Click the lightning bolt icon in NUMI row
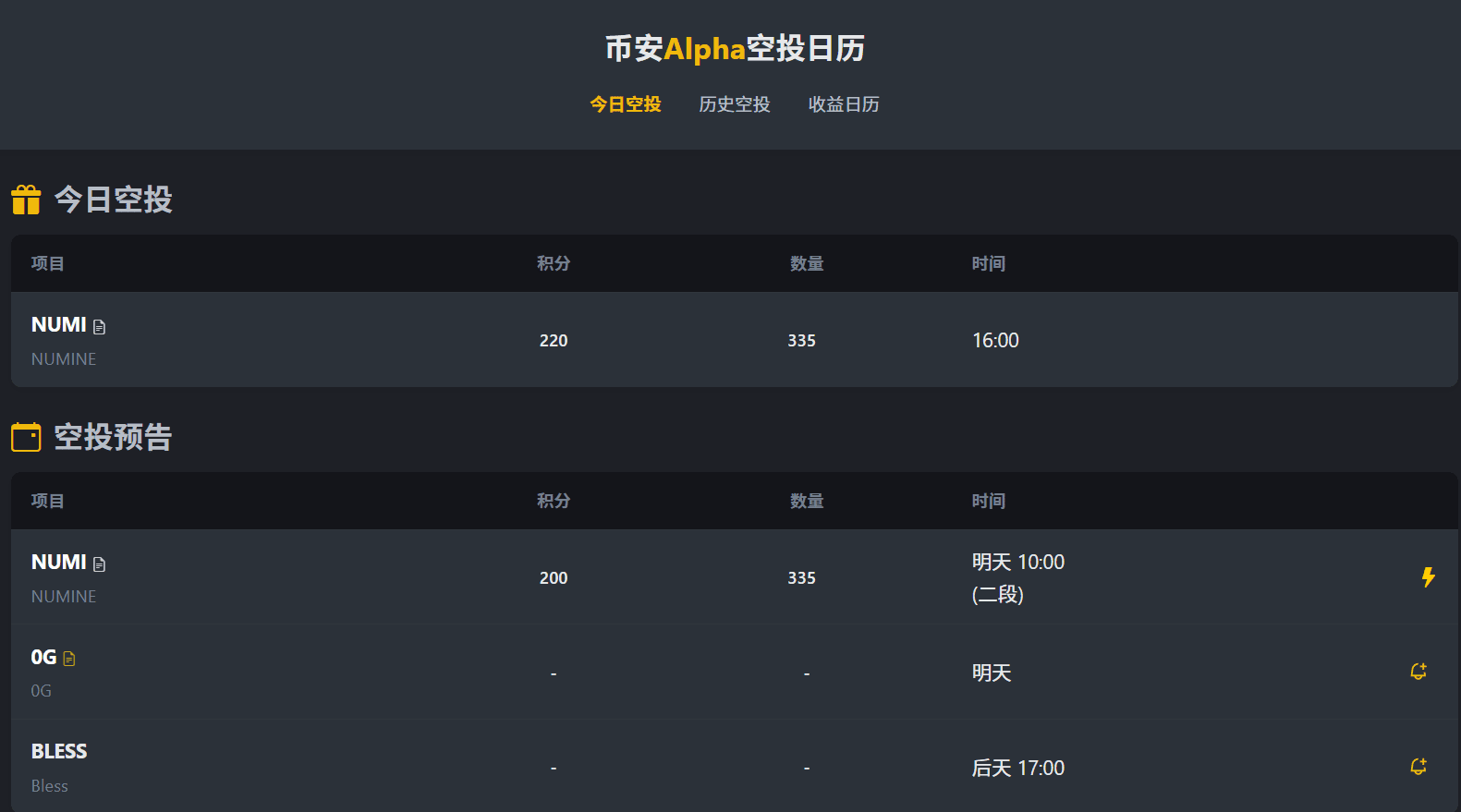 (1428, 577)
